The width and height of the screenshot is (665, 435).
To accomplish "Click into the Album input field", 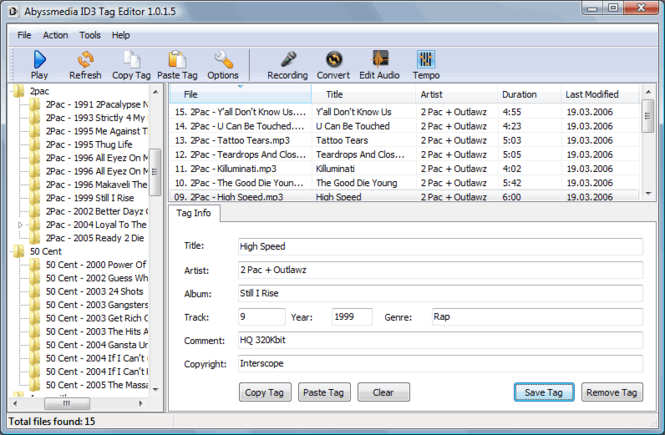I will click(440, 294).
